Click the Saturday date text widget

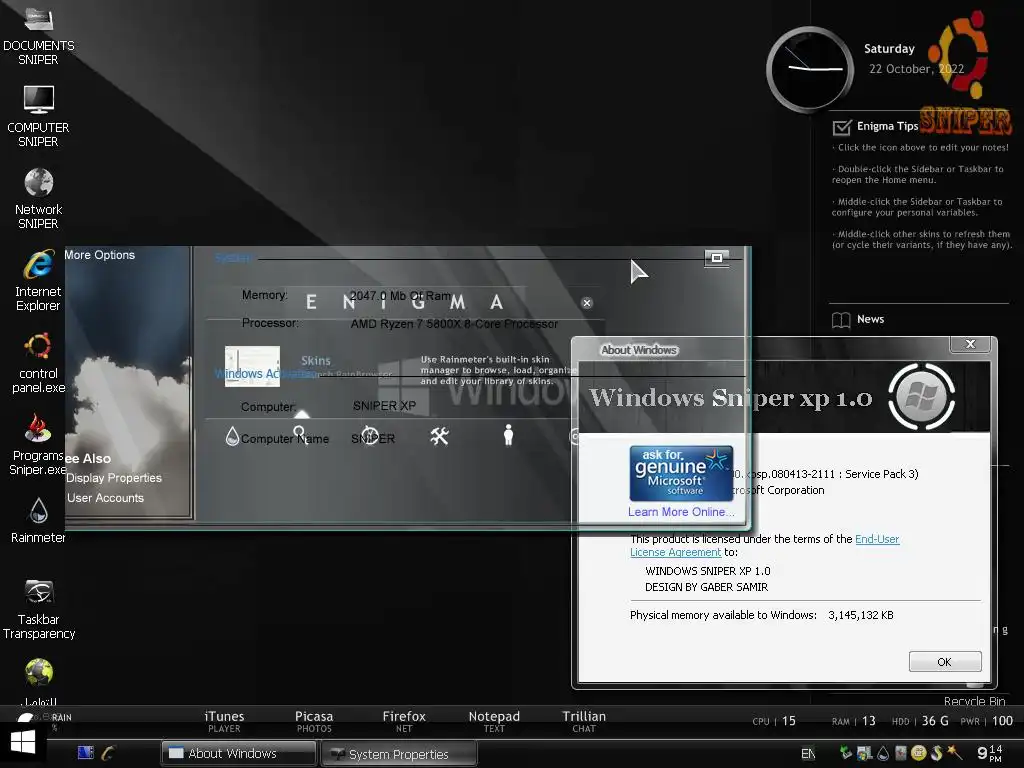click(x=889, y=49)
